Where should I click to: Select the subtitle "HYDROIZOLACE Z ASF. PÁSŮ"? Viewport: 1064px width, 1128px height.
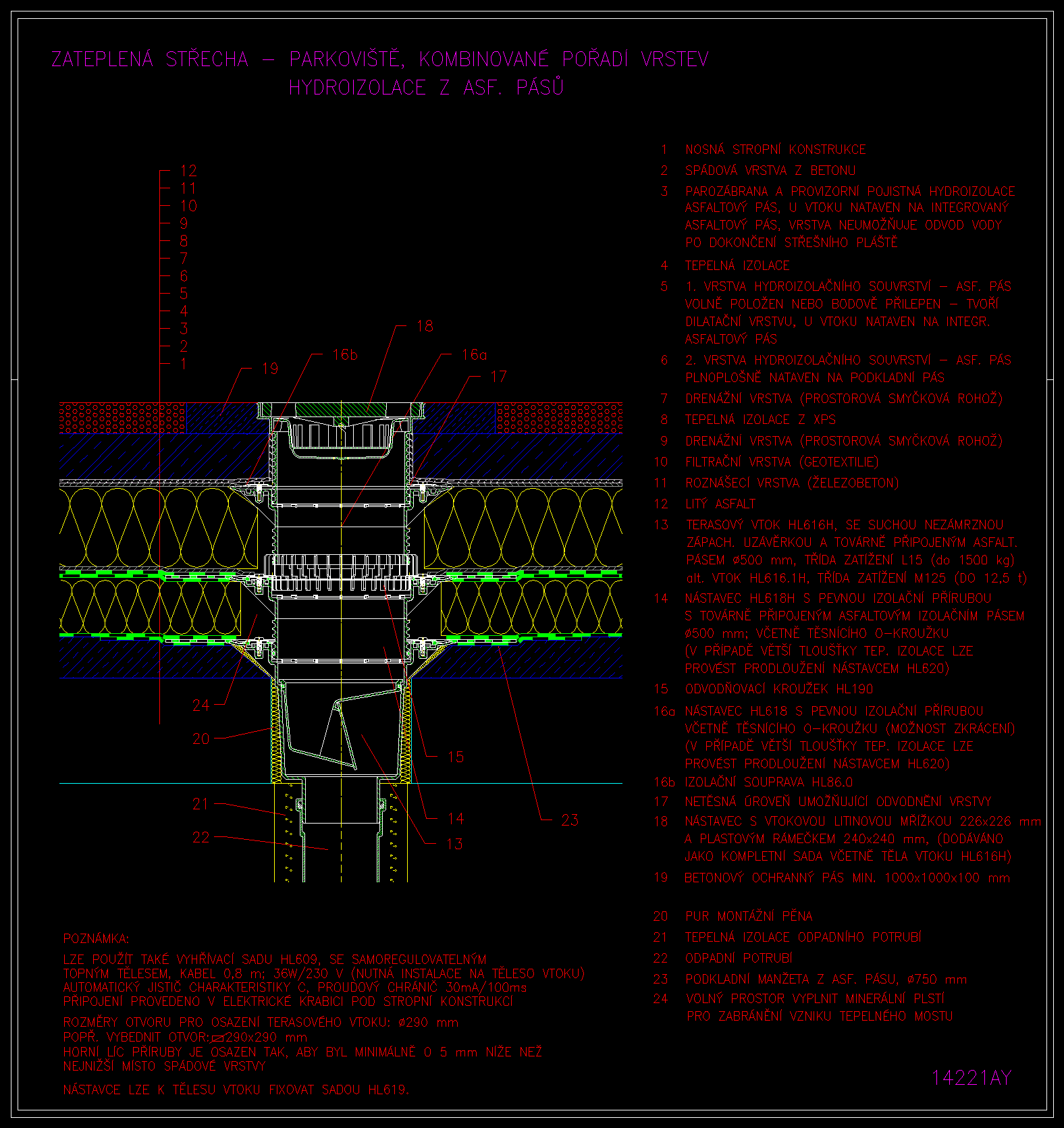(425, 87)
